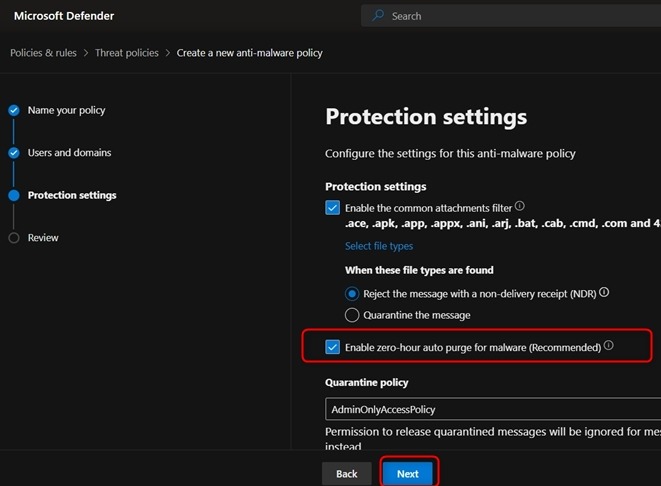Click the Back button
Viewport: 661px width, 486px height.
click(x=347, y=473)
